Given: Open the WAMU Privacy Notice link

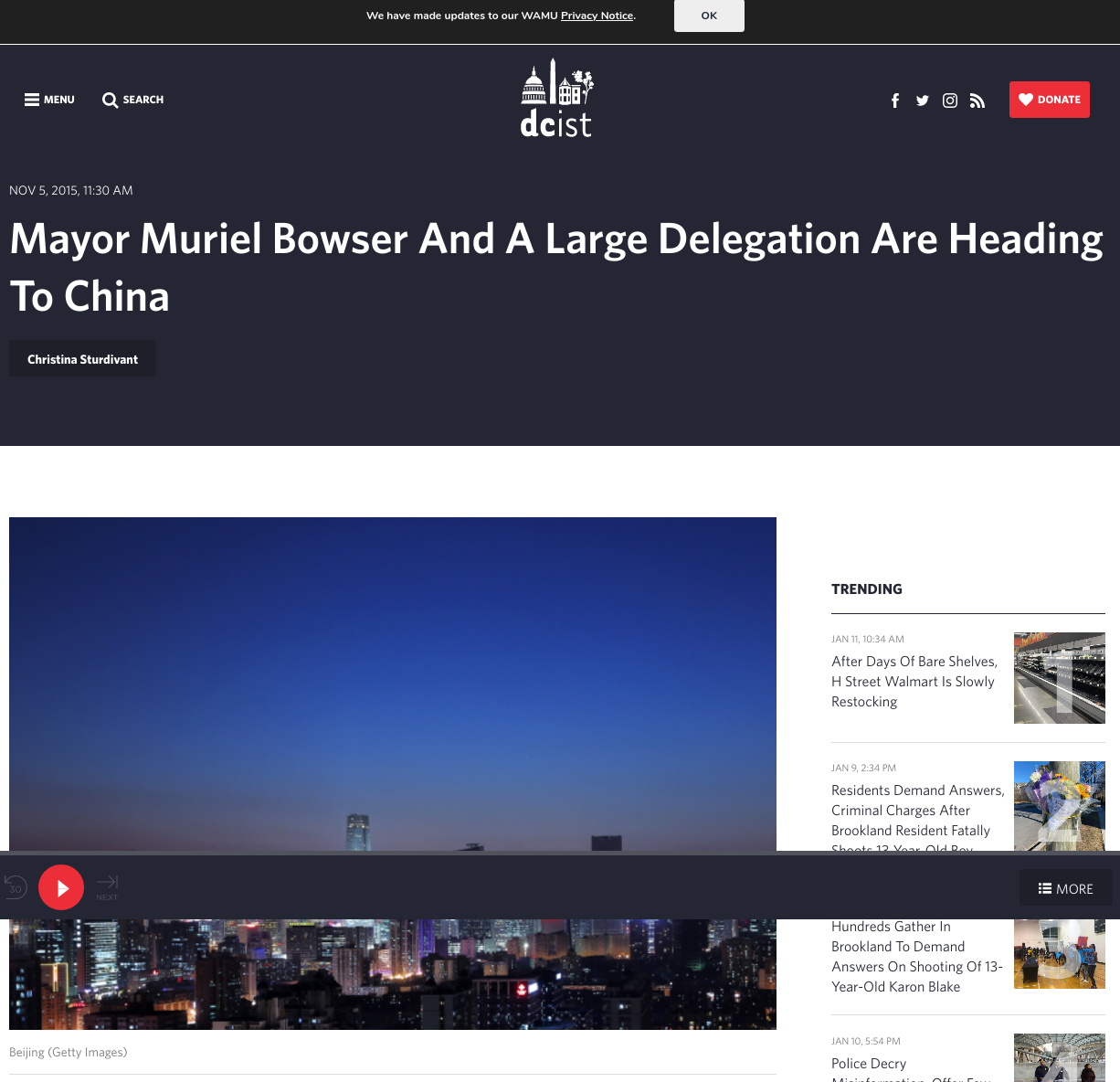Looking at the screenshot, I should 597,16.
